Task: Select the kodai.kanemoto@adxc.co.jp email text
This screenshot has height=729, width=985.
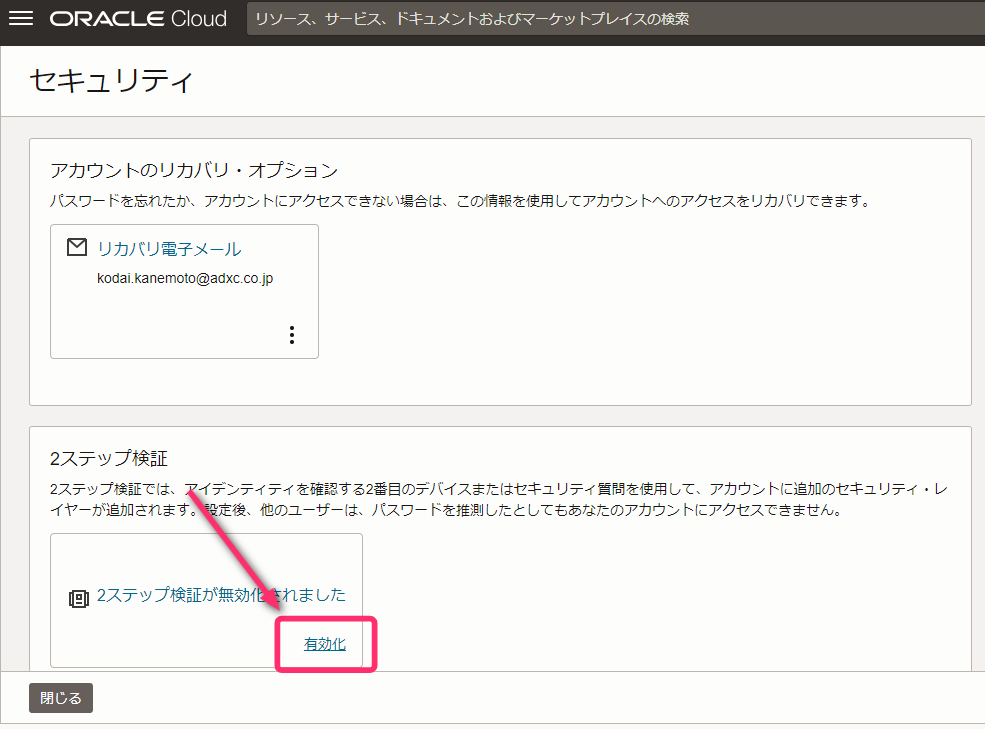Action: click(x=185, y=278)
